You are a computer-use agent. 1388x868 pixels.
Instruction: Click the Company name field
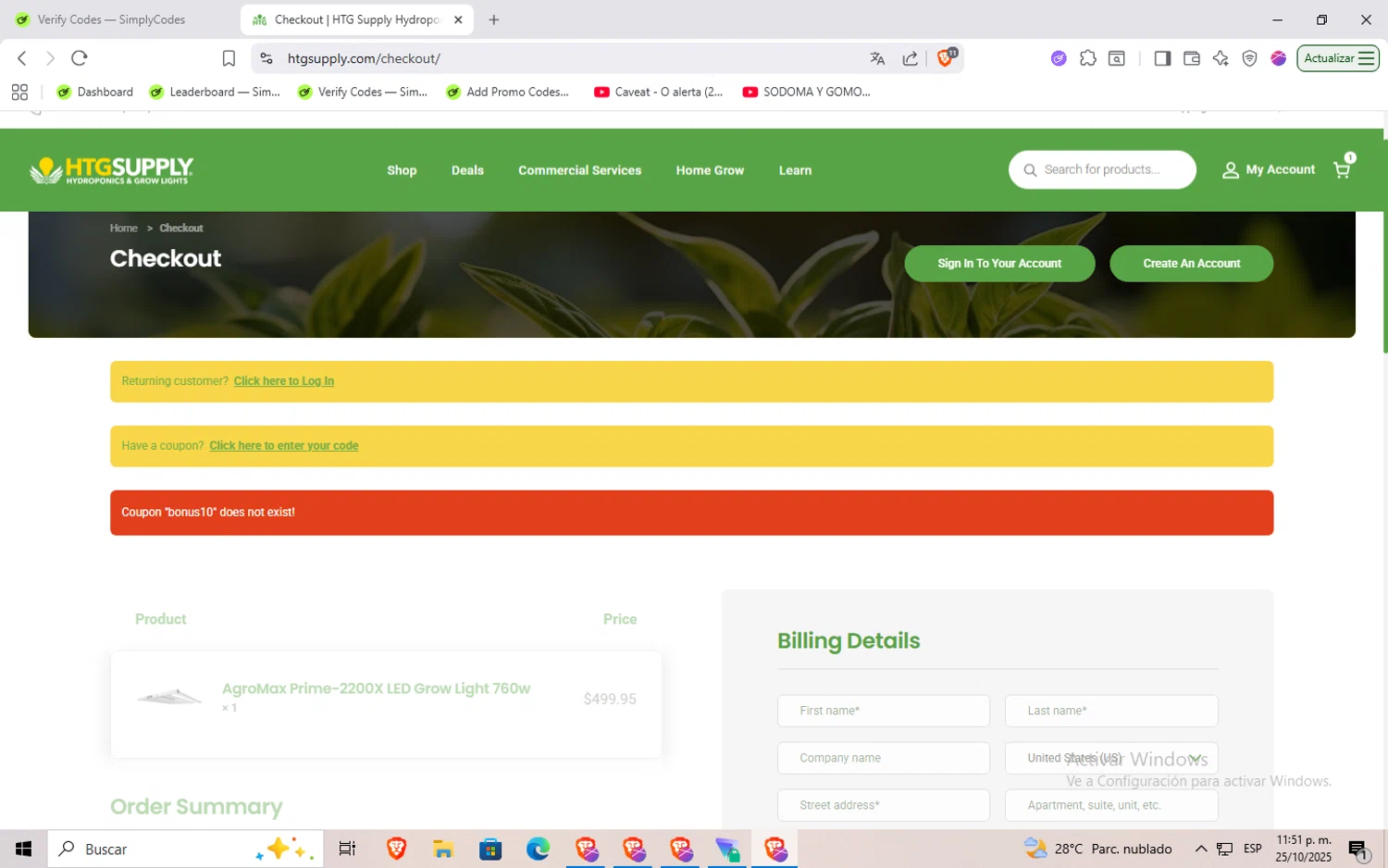coord(884,758)
